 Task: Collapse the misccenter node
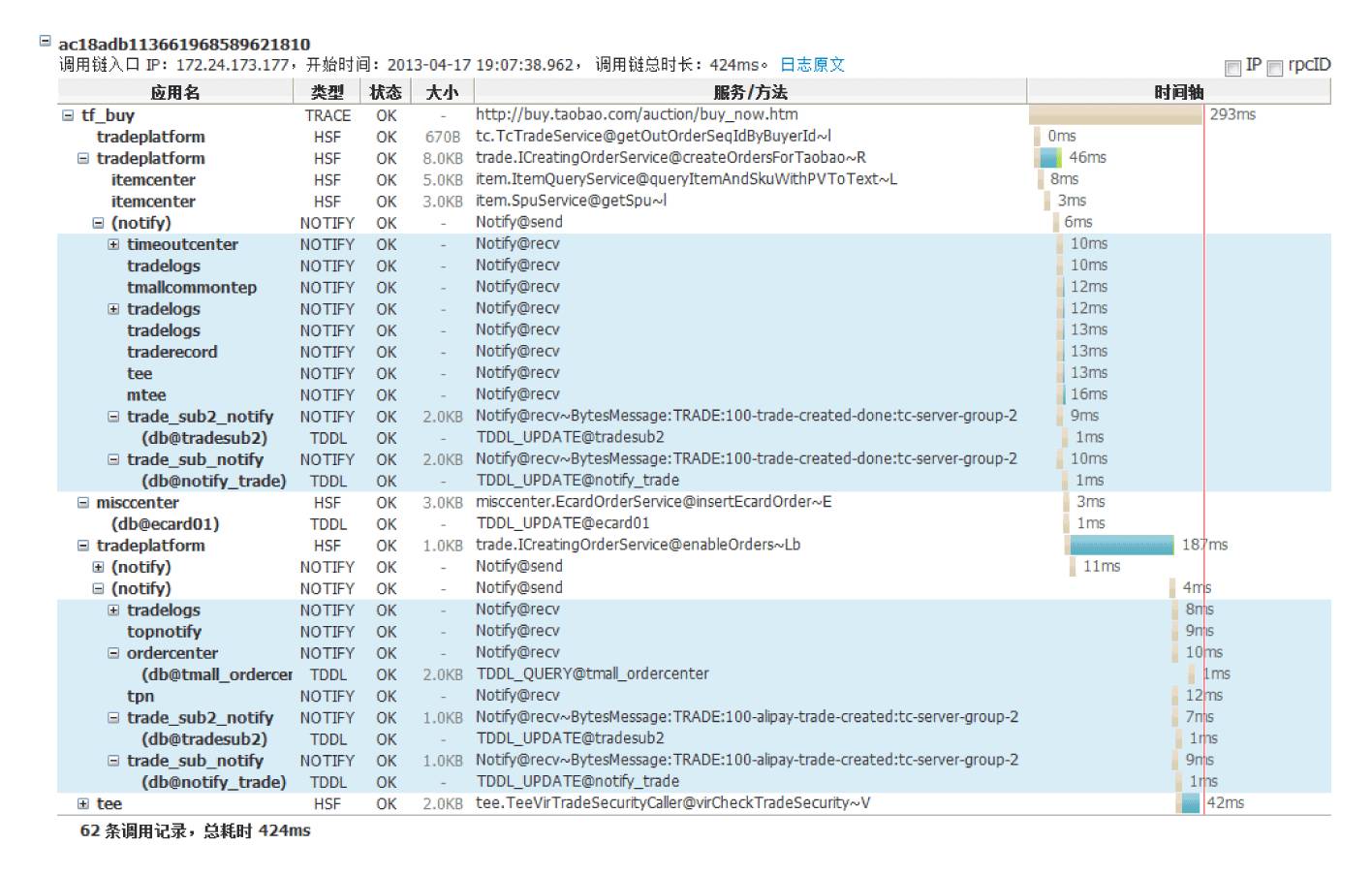pos(83,503)
